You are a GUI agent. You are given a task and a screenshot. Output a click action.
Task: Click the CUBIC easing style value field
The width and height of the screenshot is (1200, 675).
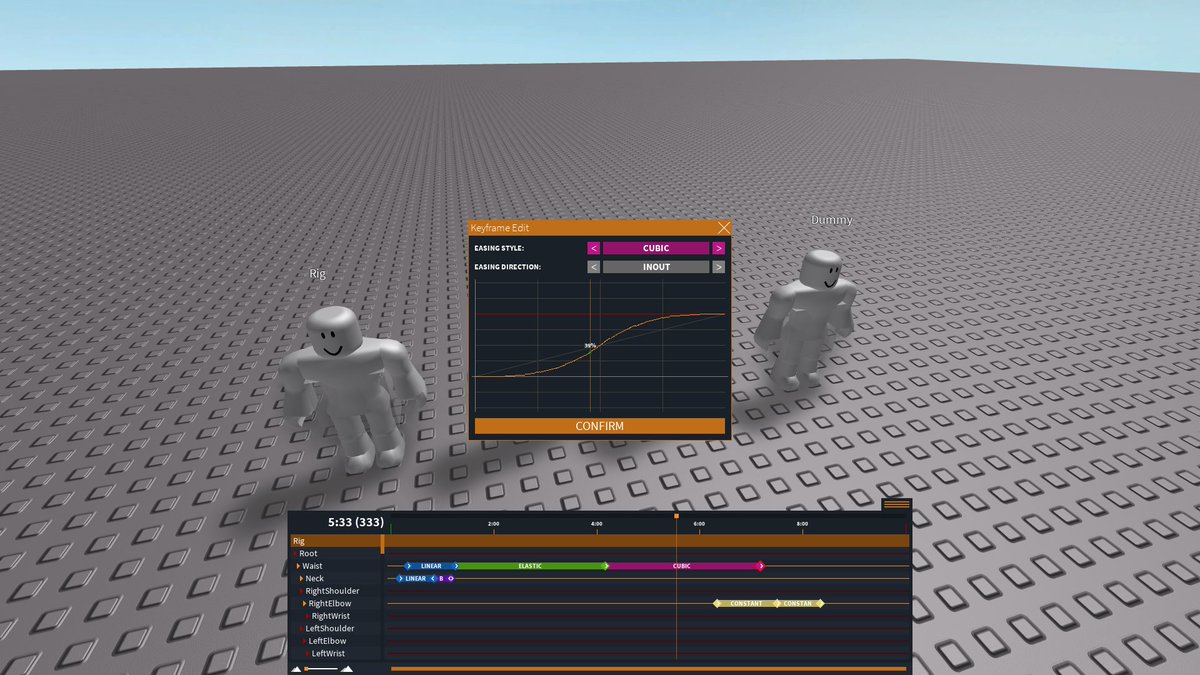point(656,248)
